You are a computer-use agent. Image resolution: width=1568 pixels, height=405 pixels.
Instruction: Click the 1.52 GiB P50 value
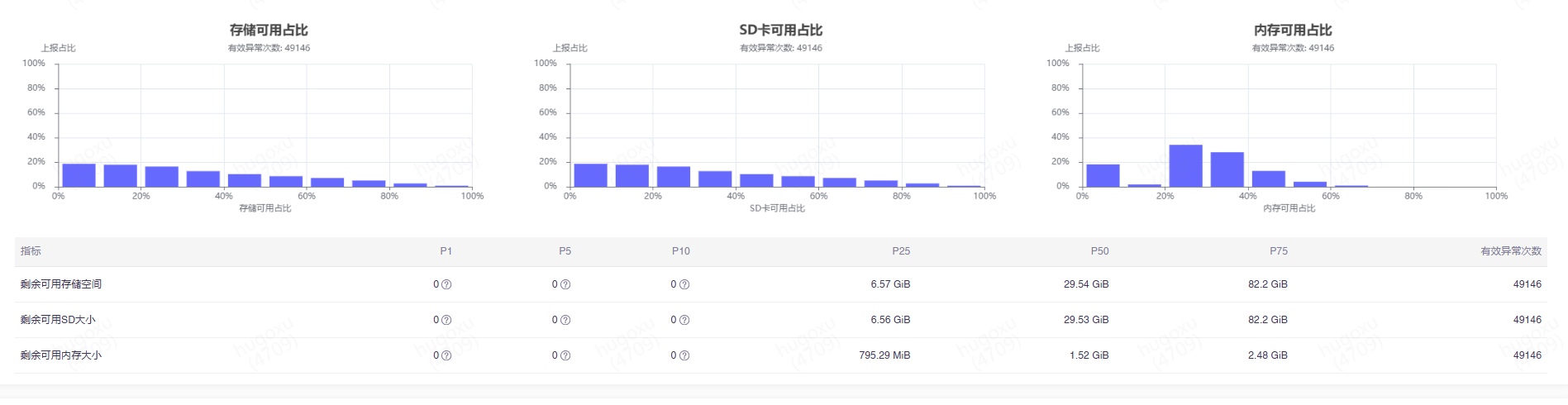1089,355
